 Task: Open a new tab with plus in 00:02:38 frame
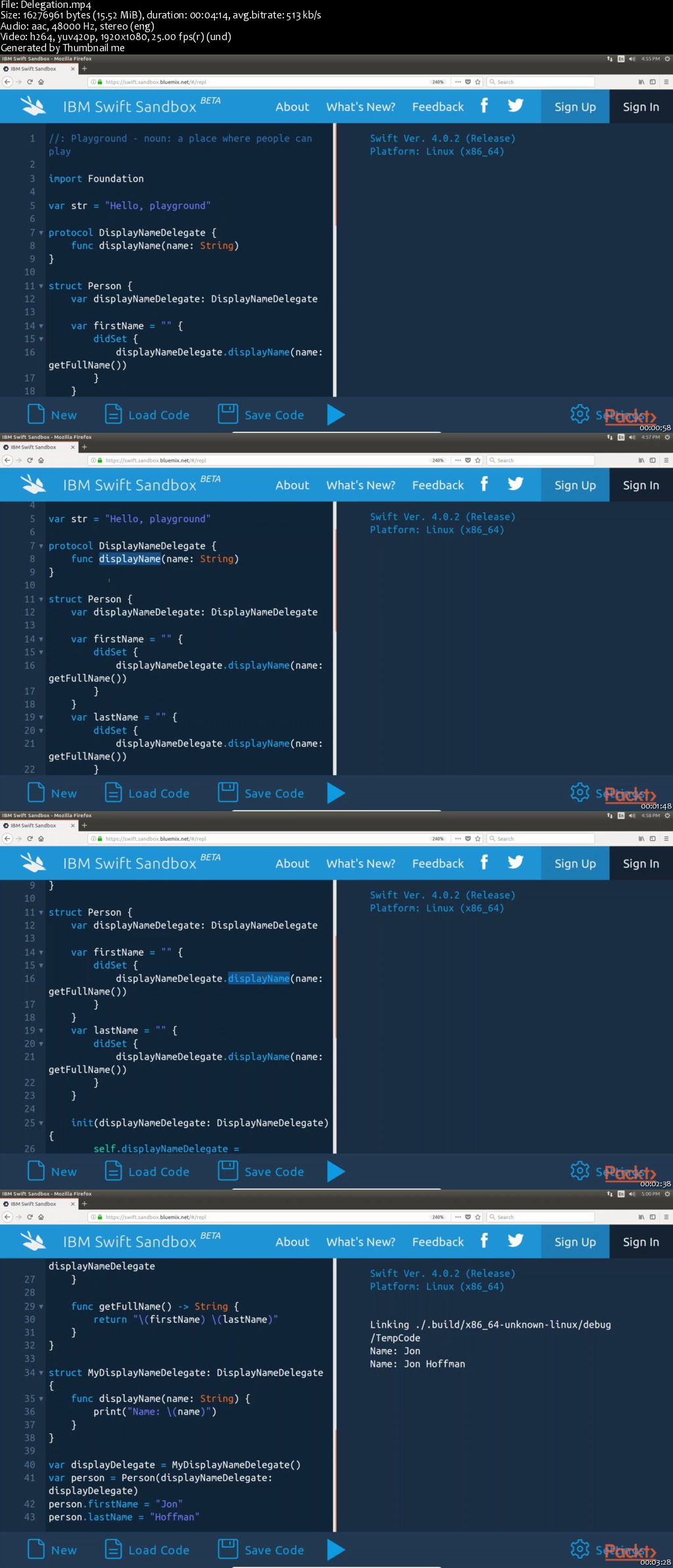pyautogui.click(x=84, y=826)
